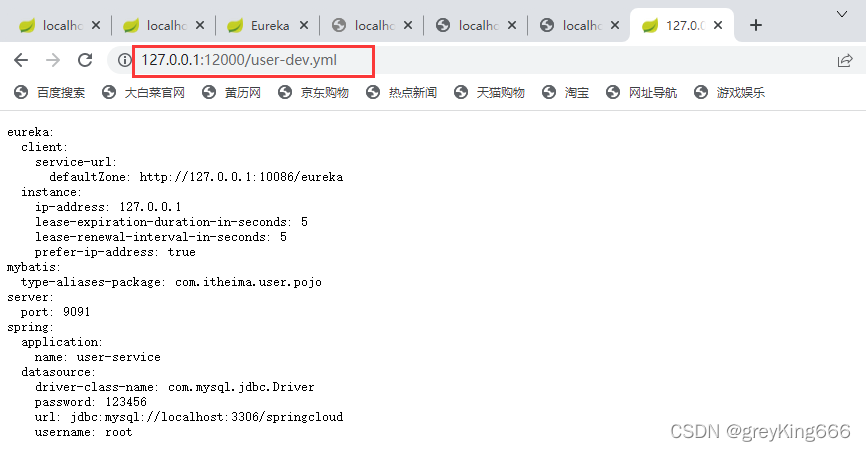Close the Eureka tab
The width and height of the screenshot is (866, 451).
tap(304, 25)
